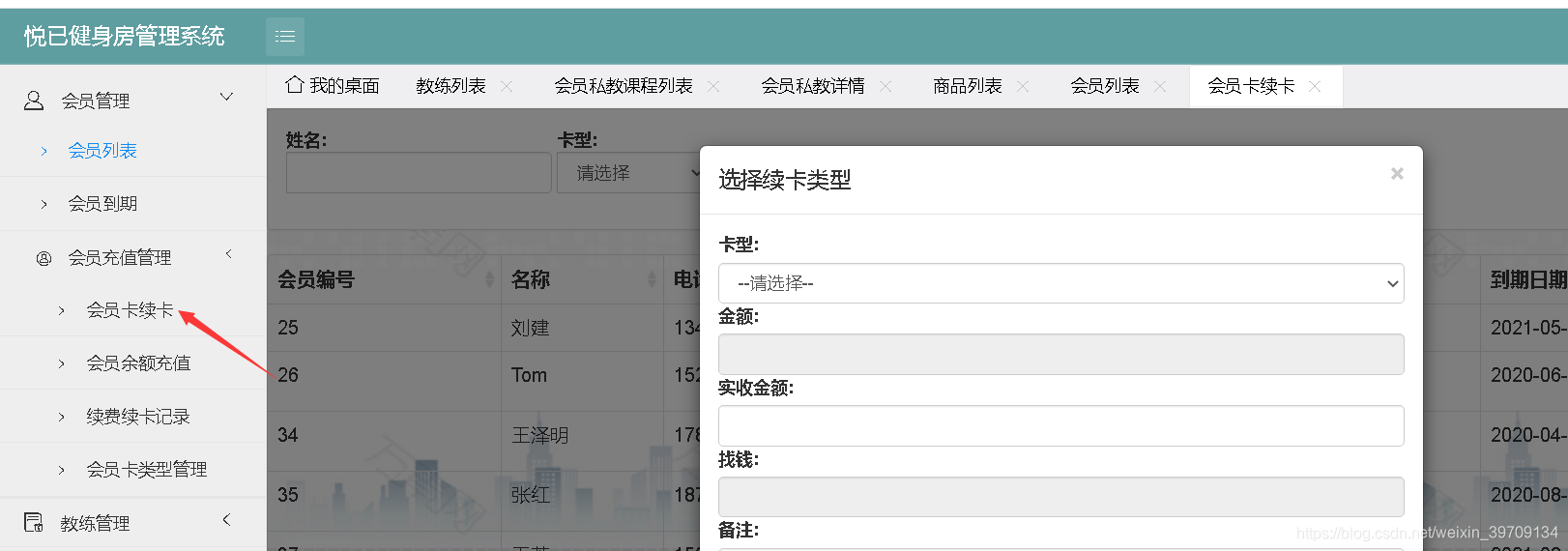Click the home icon of 我的桌面

pyautogui.click(x=295, y=85)
